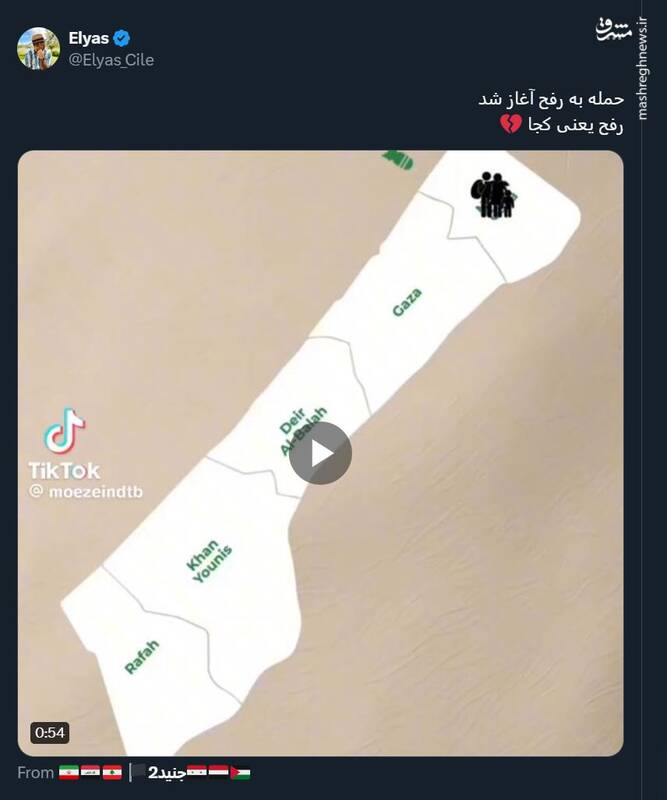Image resolution: width=667 pixels, height=800 pixels.
Task: Click the broken heart emoji
Action: [510, 124]
